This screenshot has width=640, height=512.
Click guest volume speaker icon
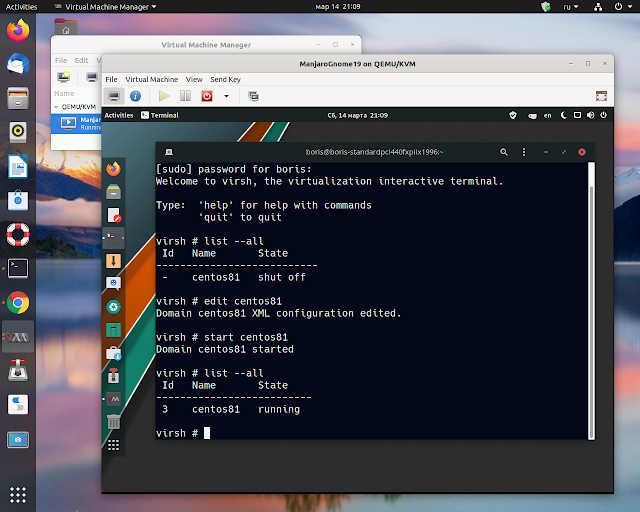click(x=591, y=116)
